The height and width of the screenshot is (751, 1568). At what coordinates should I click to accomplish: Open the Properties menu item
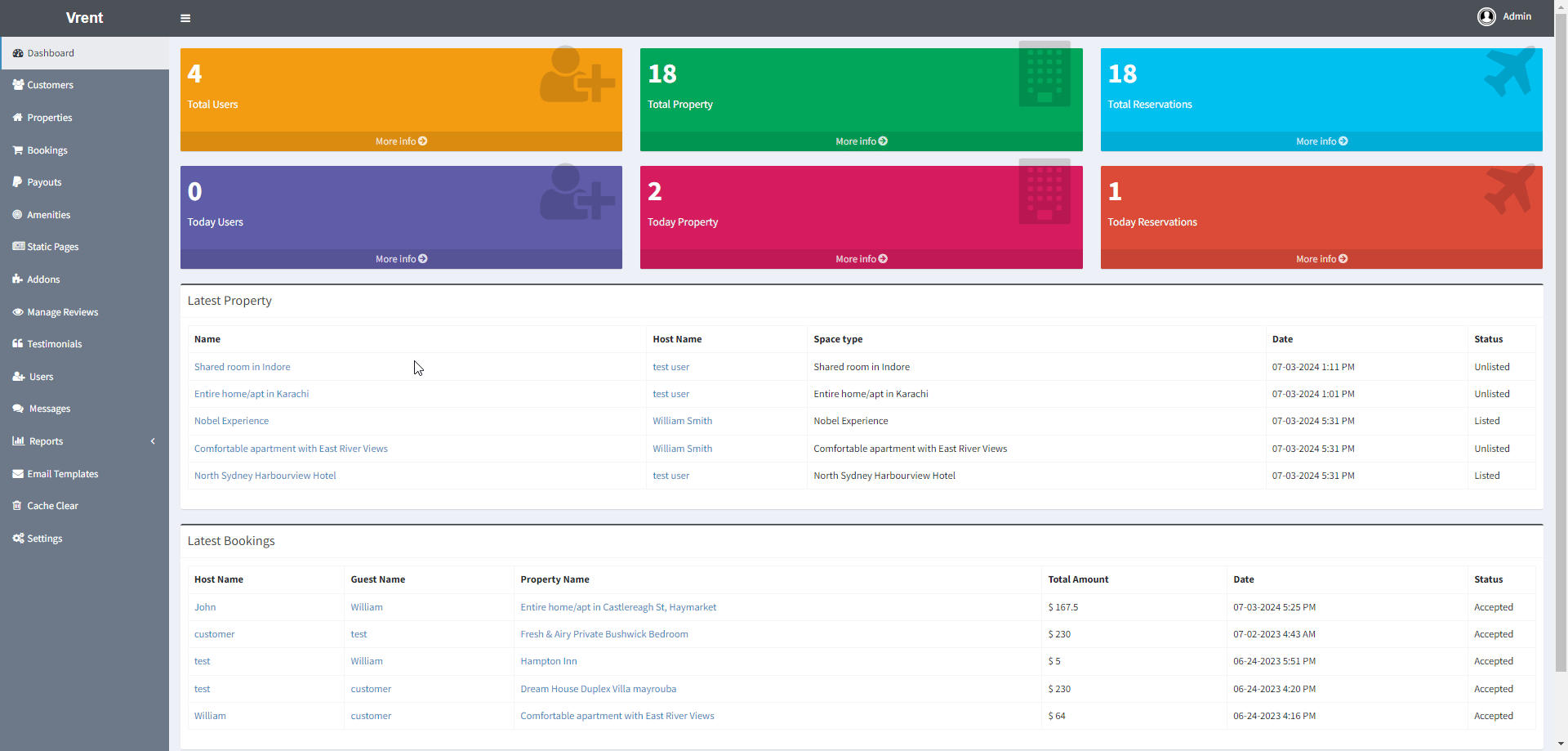point(50,118)
